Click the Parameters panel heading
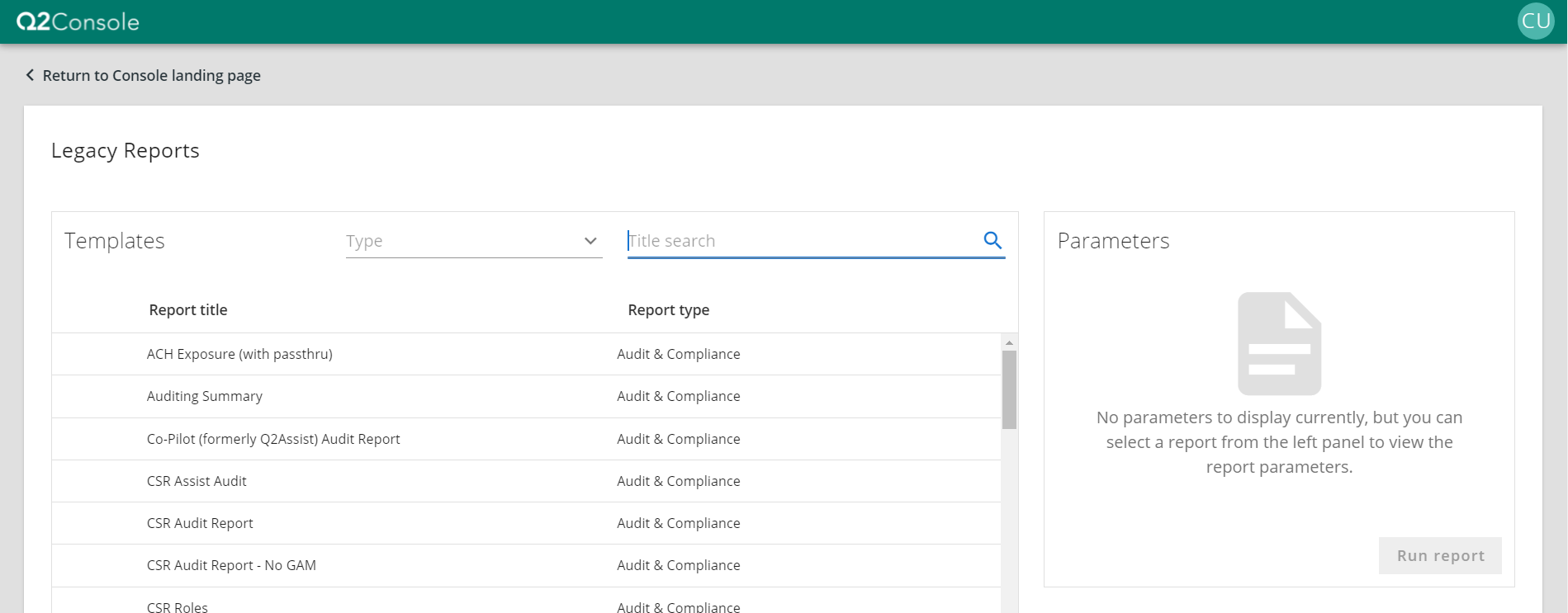This screenshot has height=613, width=1568. tap(1113, 241)
